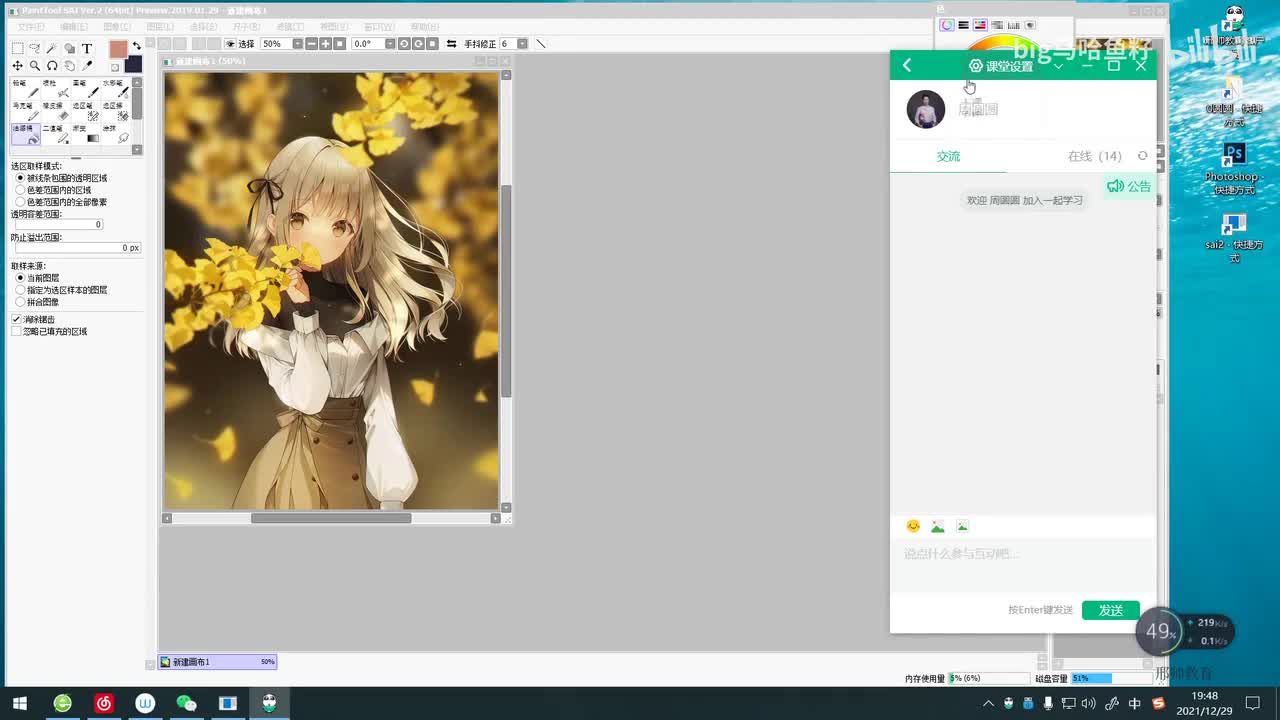The height and width of the screenshot is (720, 1280).
Task: Open the 50% zoom level dropdown
Action: (298, 44)
